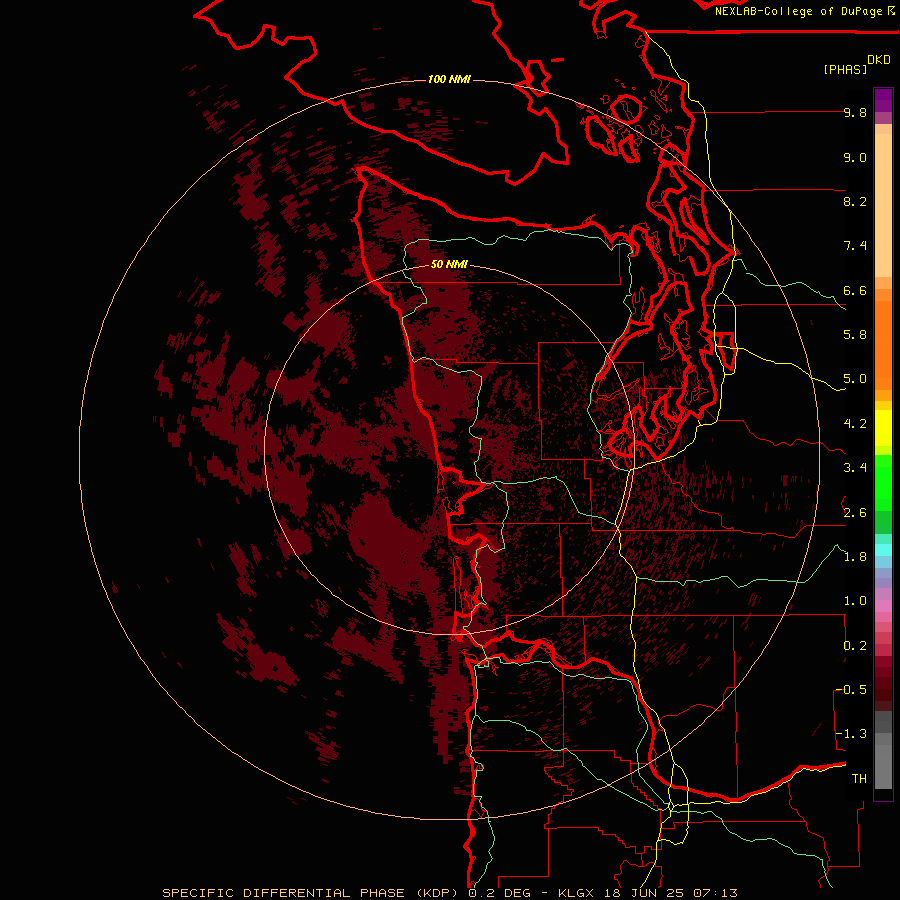Click the DKD label above the color scale

click(879, 60)
